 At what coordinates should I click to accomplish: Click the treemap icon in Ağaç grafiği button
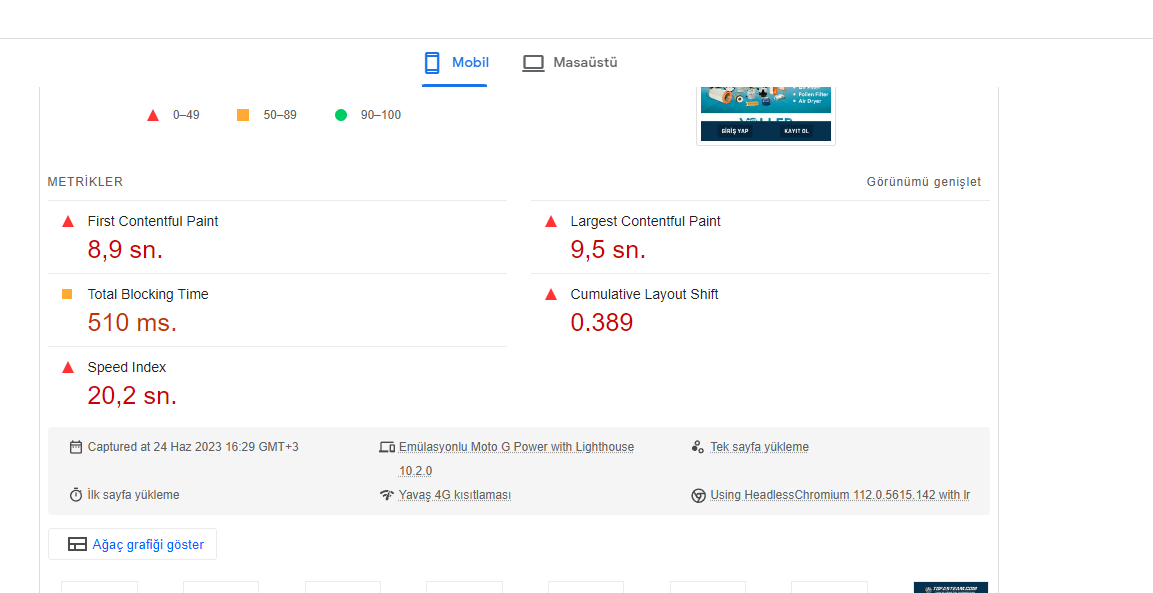click(77, 544)
